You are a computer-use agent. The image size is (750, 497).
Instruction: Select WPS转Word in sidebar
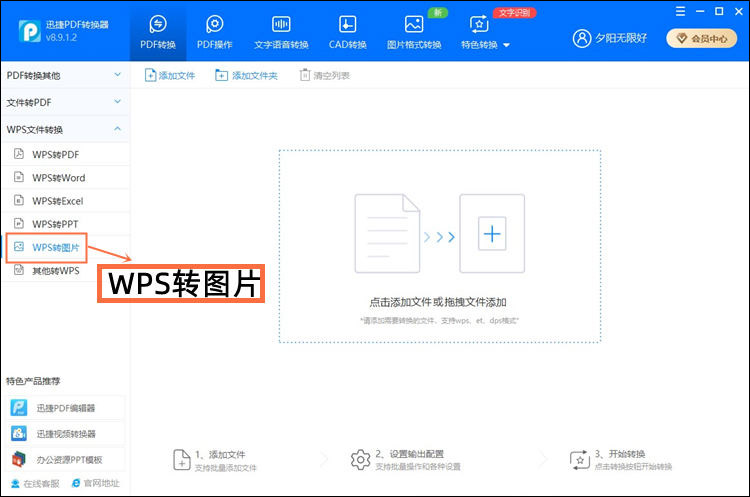click(65, 177)
